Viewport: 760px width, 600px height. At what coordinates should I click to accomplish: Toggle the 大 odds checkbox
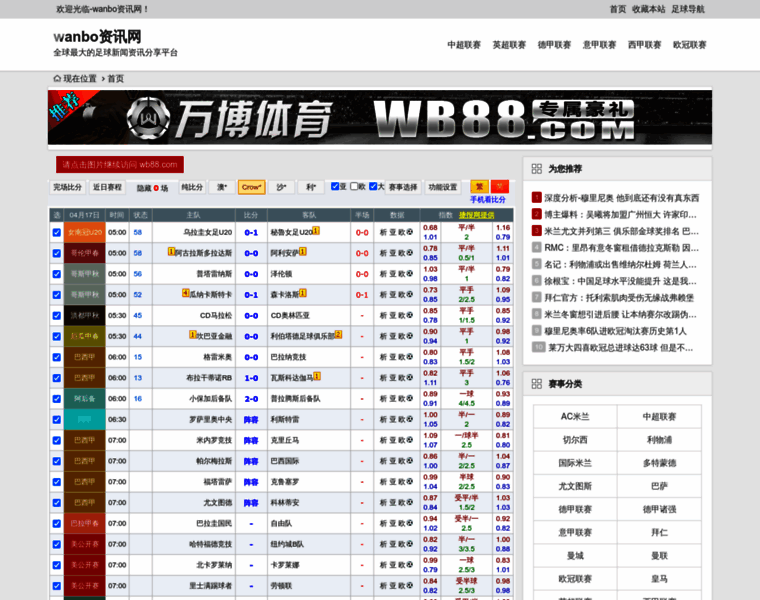click(x=373, y=186)
